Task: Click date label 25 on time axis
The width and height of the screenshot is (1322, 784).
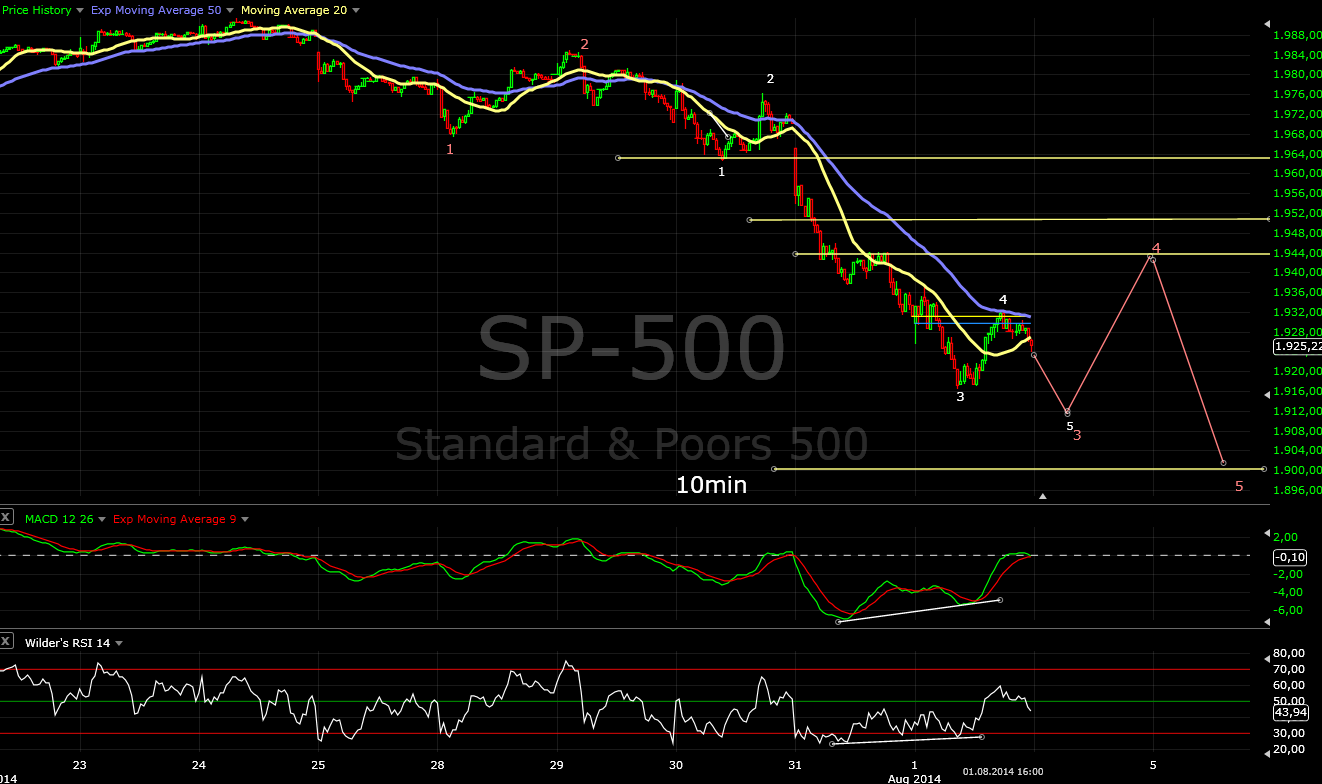Action: pos(318,765)
